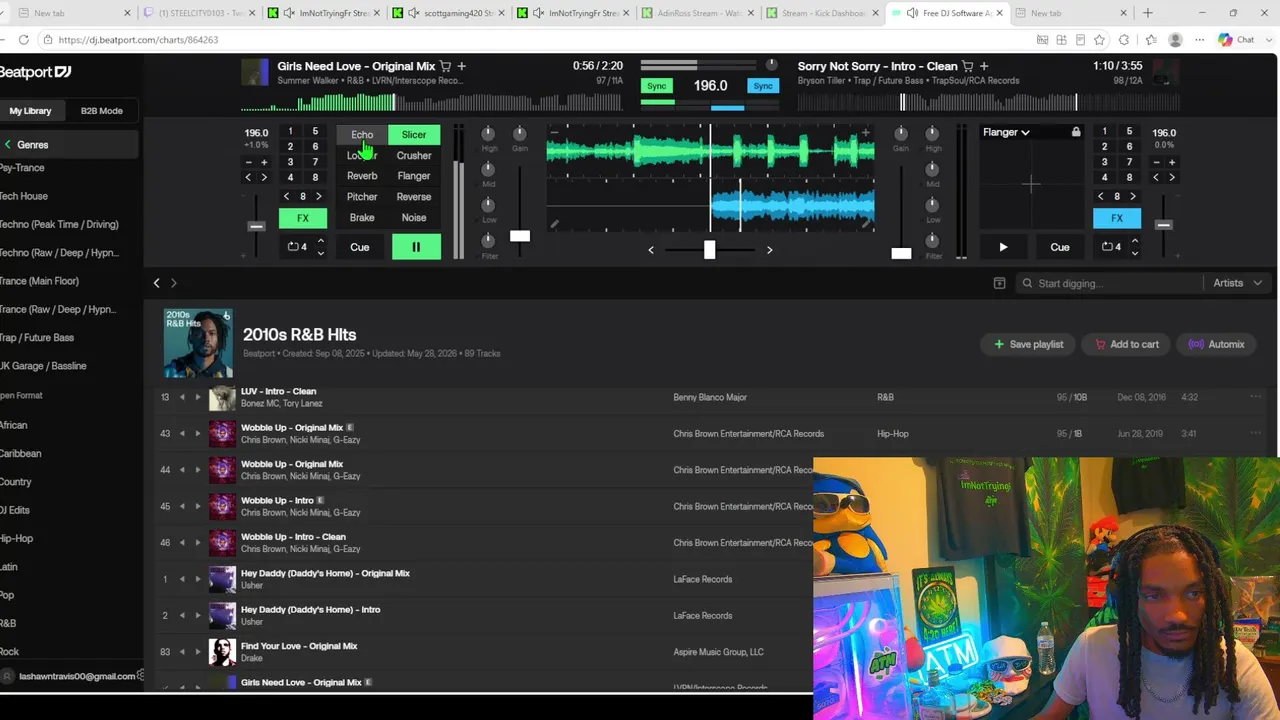Enable the Reverb effect
The width and height of the screenshot is (1280, 720).
click(x=362, y=176)
